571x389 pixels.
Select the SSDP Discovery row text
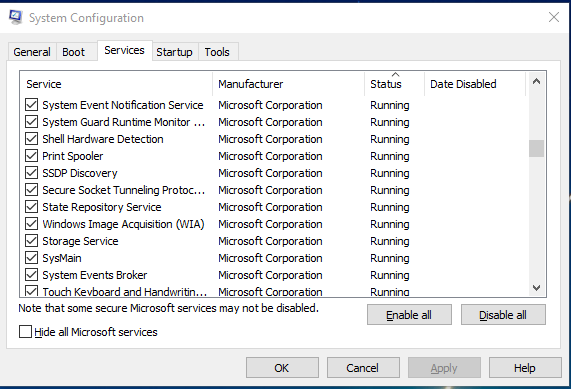pyautogui.click(x=80, y=173)
